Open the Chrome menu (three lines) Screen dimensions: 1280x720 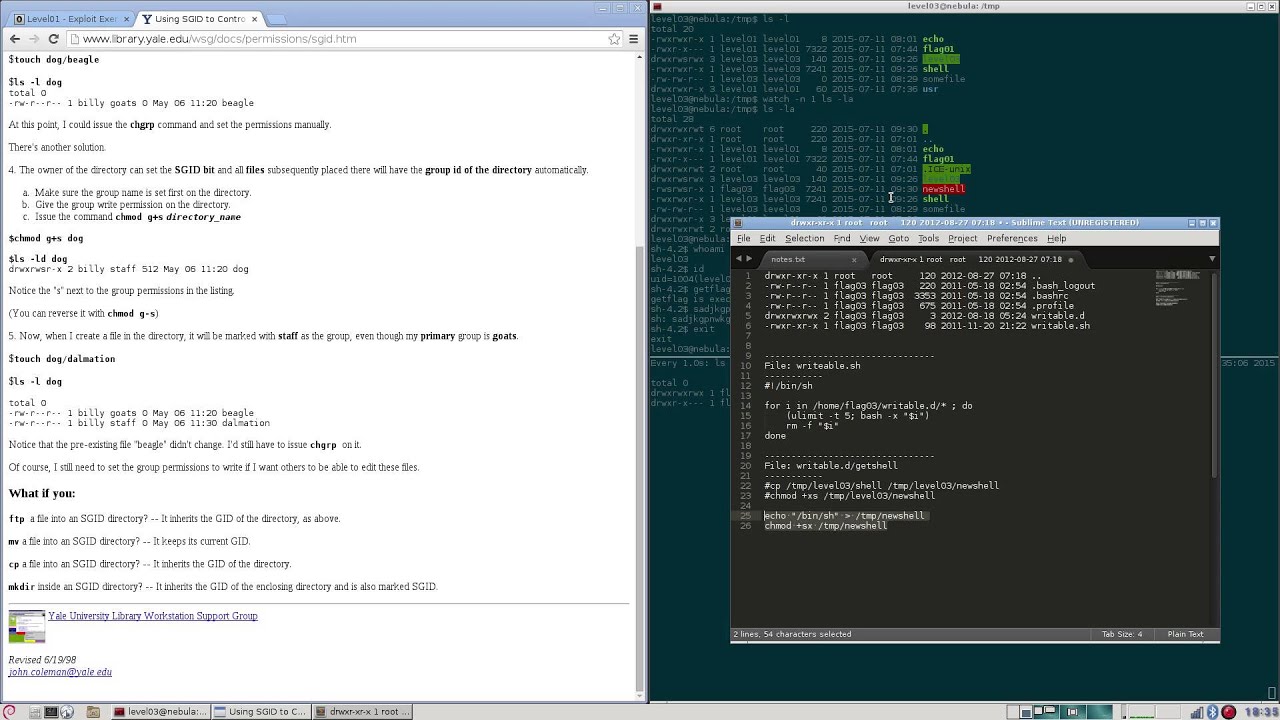pyautogui.click(x=632, y=39)
